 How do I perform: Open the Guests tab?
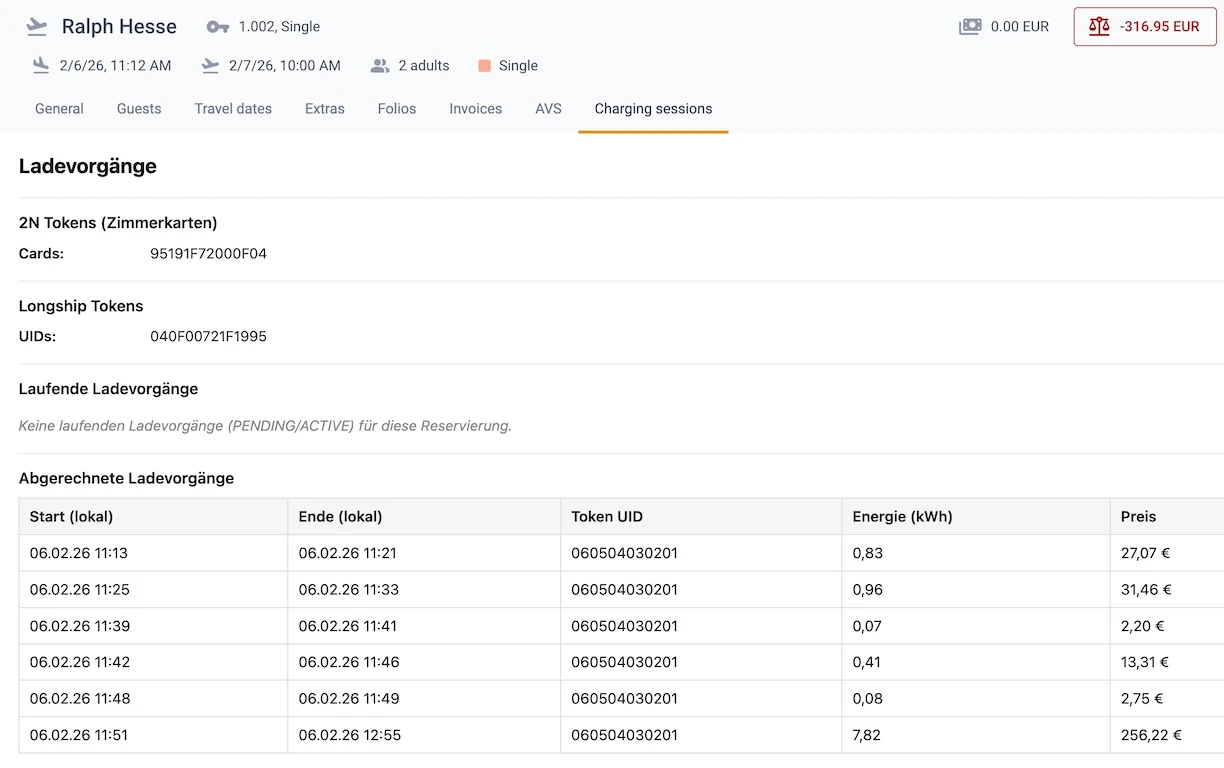click(x=138, y=108)
